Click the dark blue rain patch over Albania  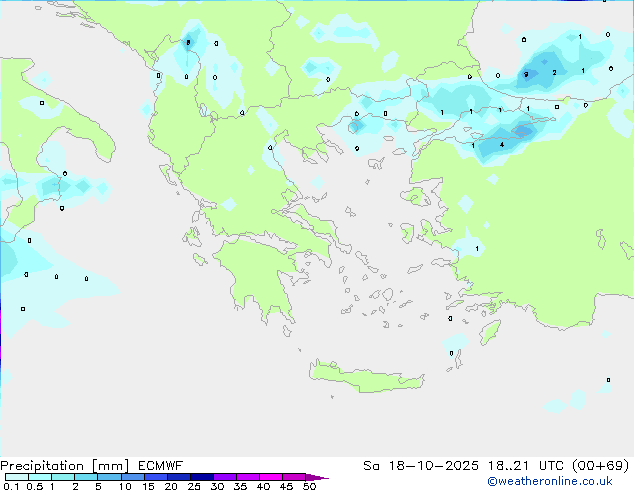tap(188, 43)
